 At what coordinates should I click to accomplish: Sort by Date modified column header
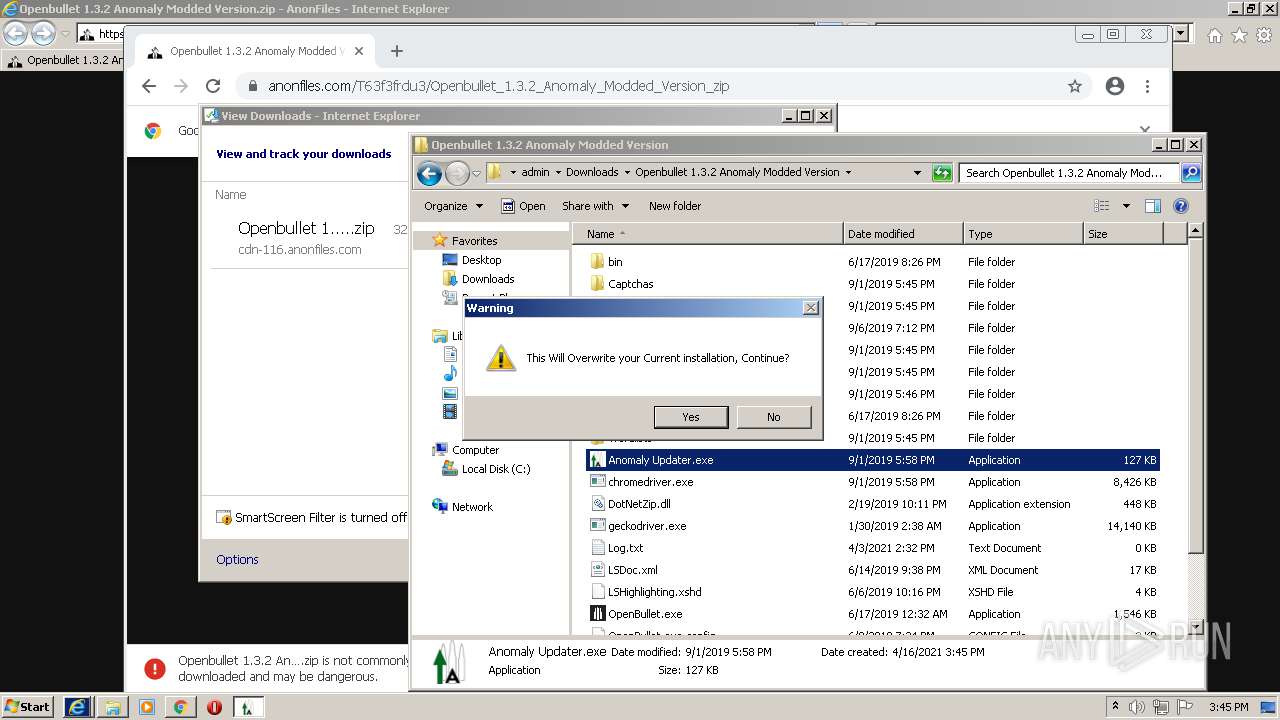coord(904,234)
